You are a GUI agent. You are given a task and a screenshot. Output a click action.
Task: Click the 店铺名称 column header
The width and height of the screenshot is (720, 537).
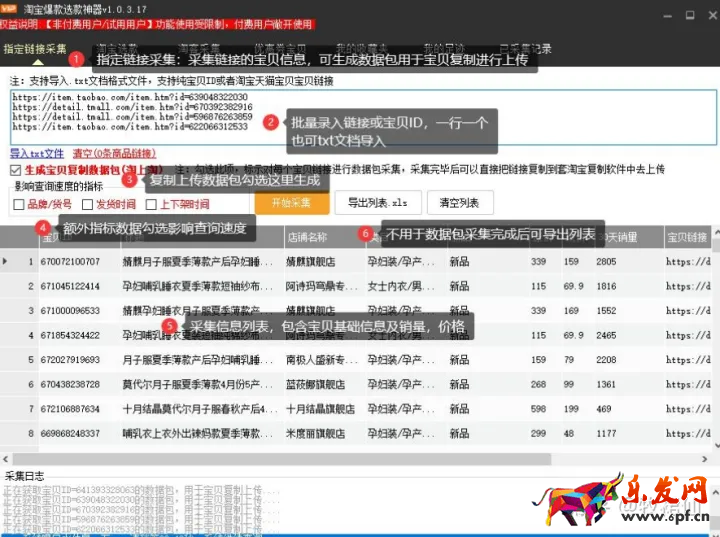click(x=308, y=238)
